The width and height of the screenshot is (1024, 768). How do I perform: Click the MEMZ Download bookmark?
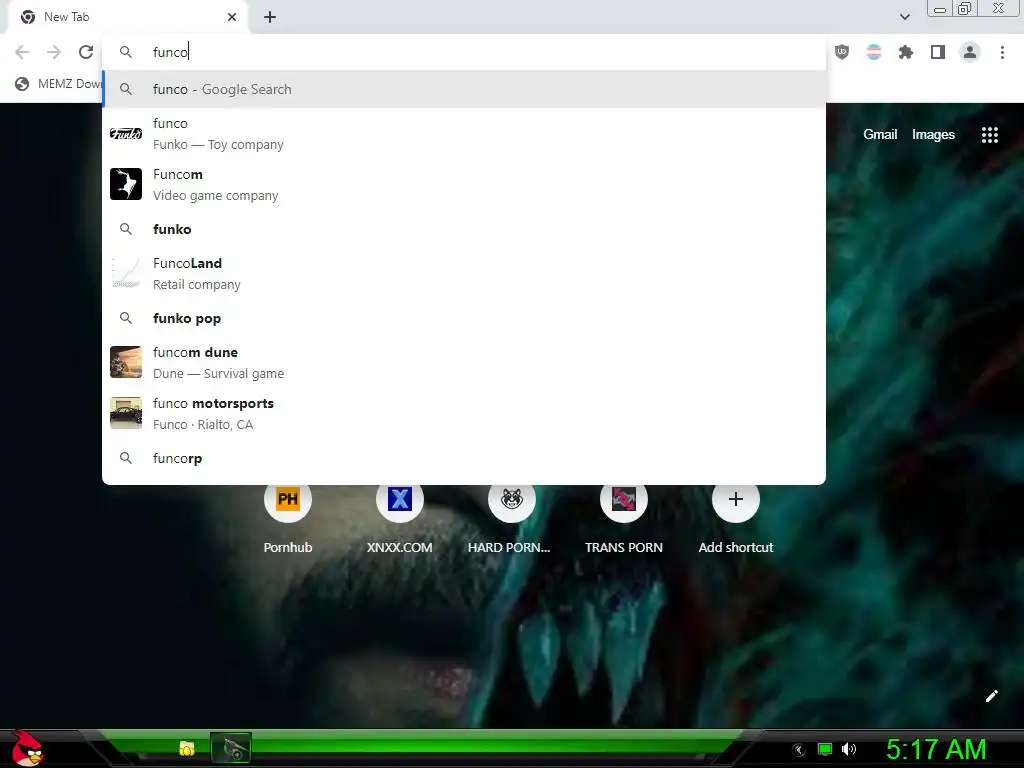click(59, 84)
